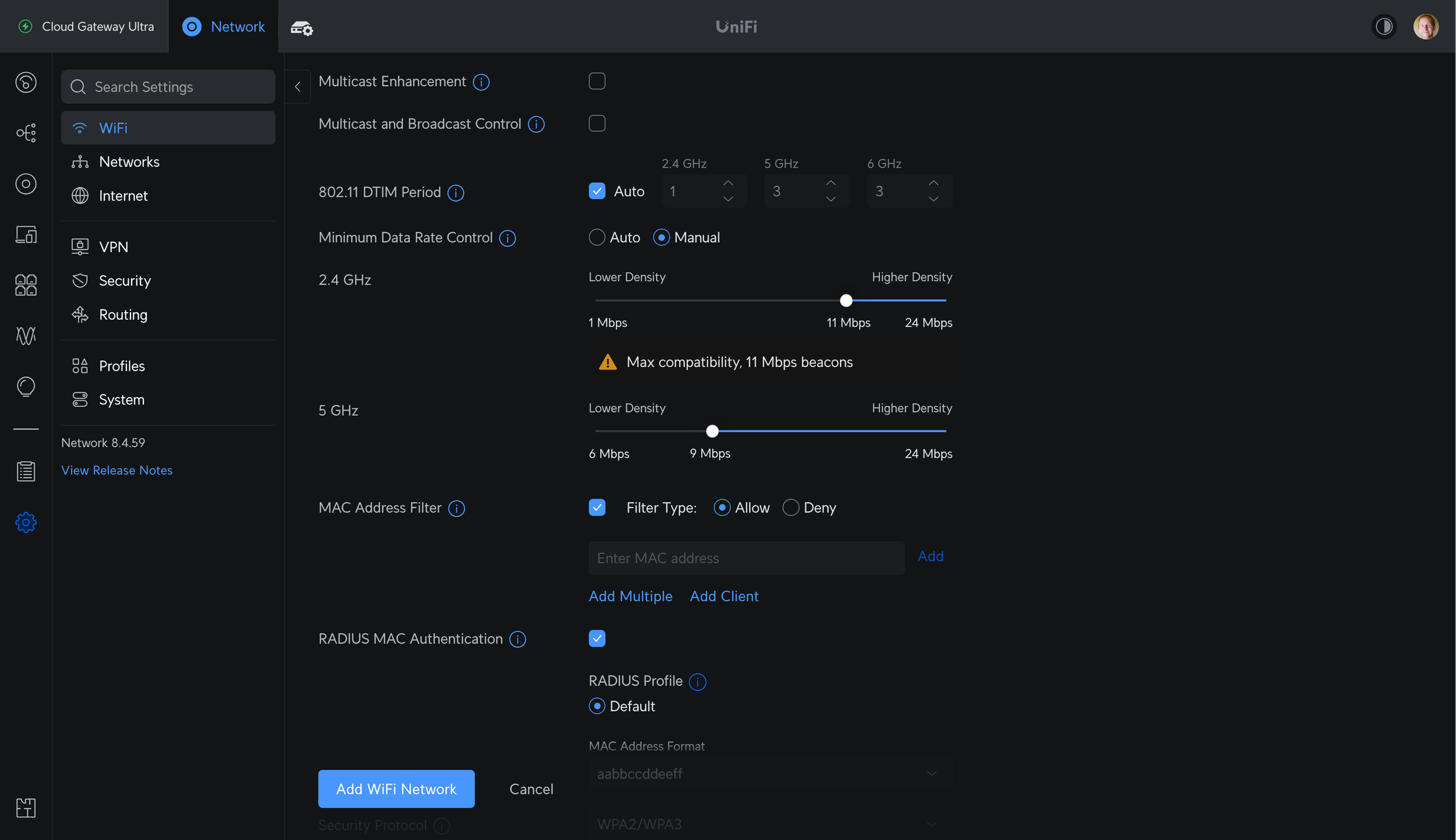Open Networks in settings menu
Screen dimensions: 1456x840
129,162
